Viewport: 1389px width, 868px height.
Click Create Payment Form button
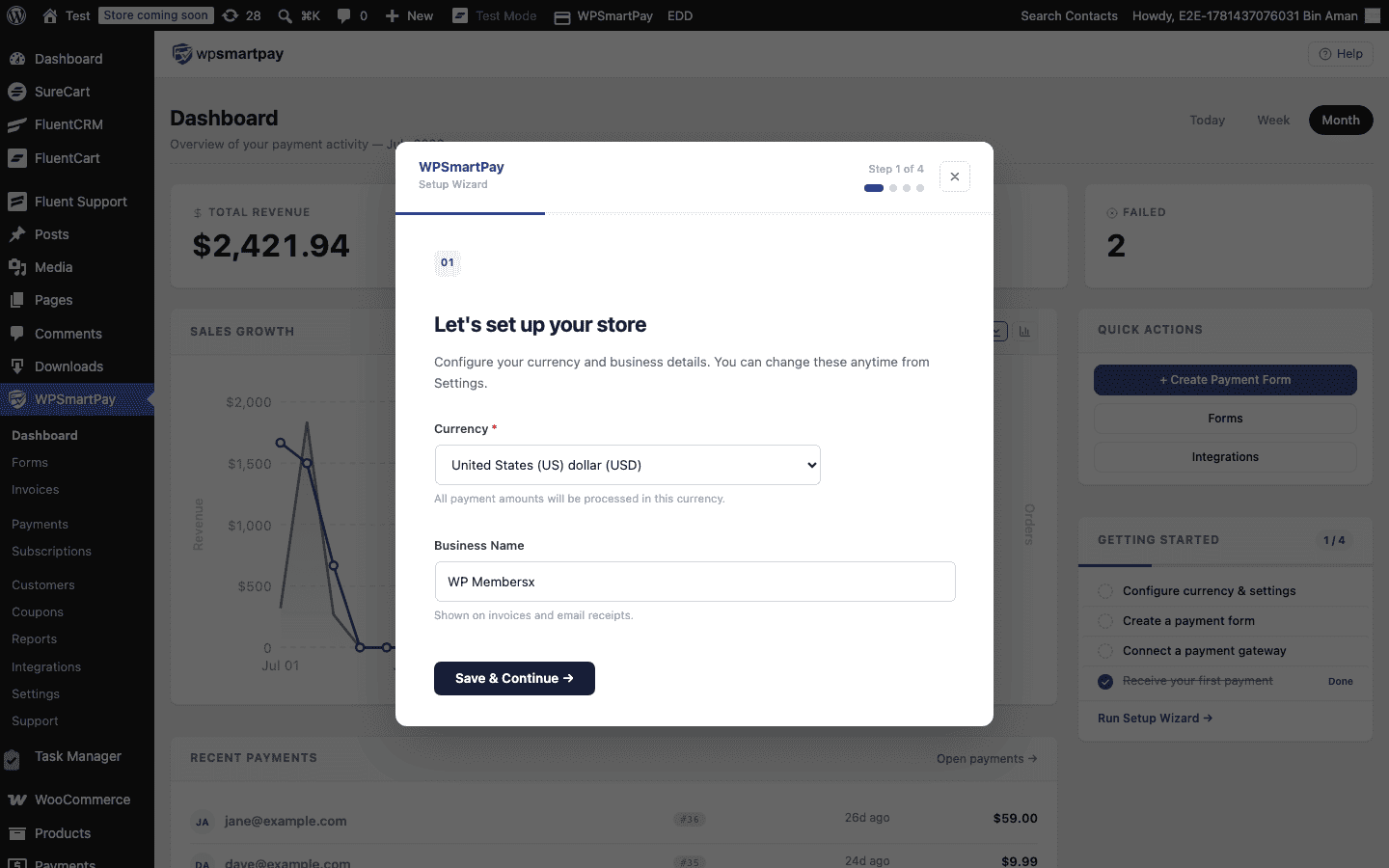tap(1225, 380)
